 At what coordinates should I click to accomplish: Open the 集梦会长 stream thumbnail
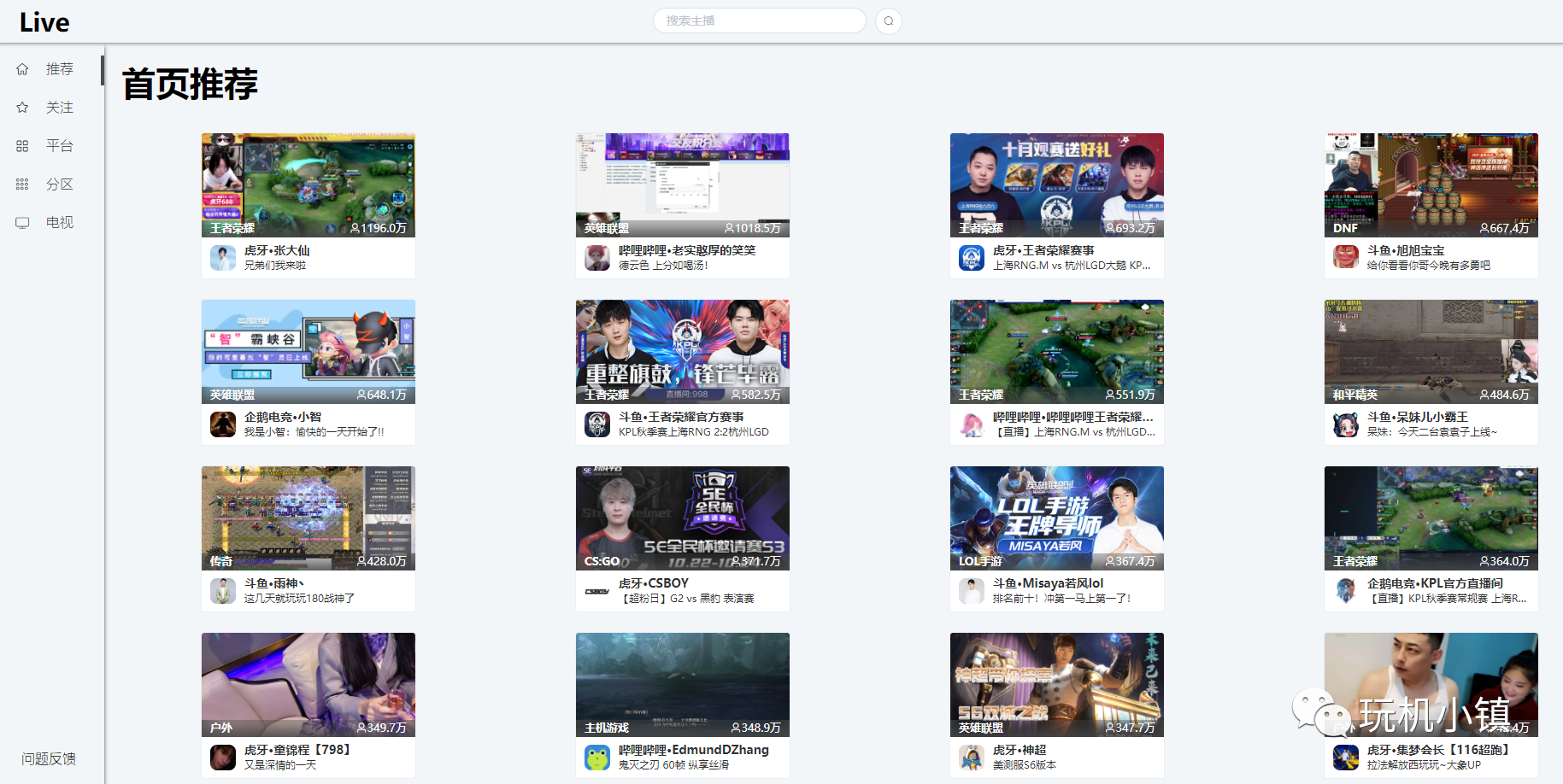tap(1431, 685)
